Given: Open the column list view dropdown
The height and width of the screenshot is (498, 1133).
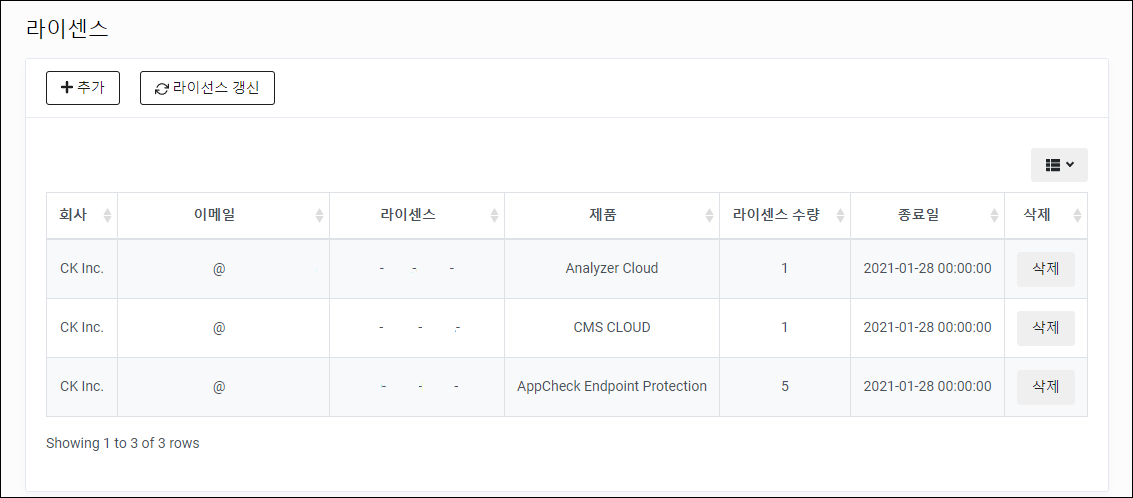Looking at the screenshot, I should coord(1059,165).
